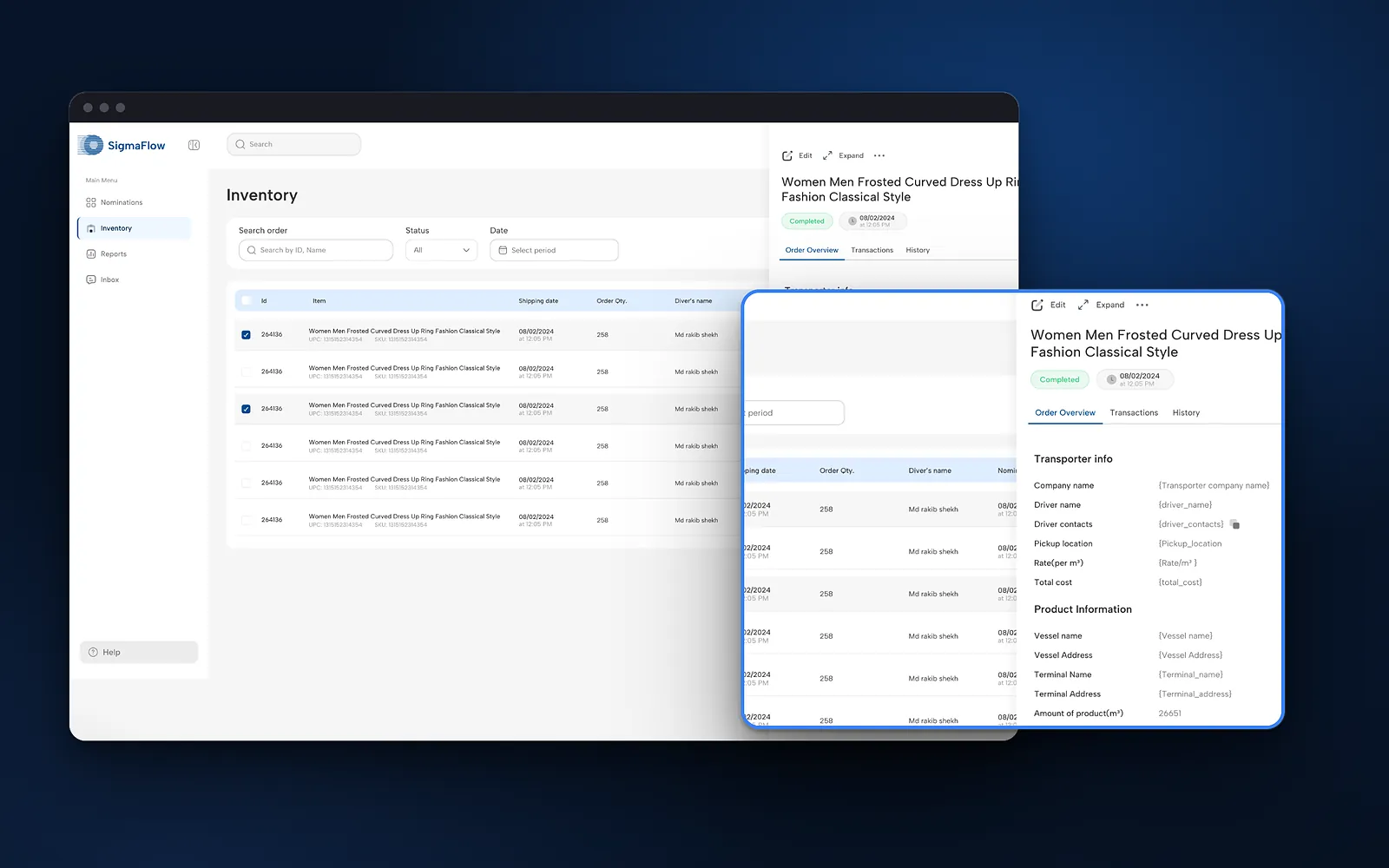
Task: Open the three-dot menu in the zoomed callout
Action: point(1142,305)
